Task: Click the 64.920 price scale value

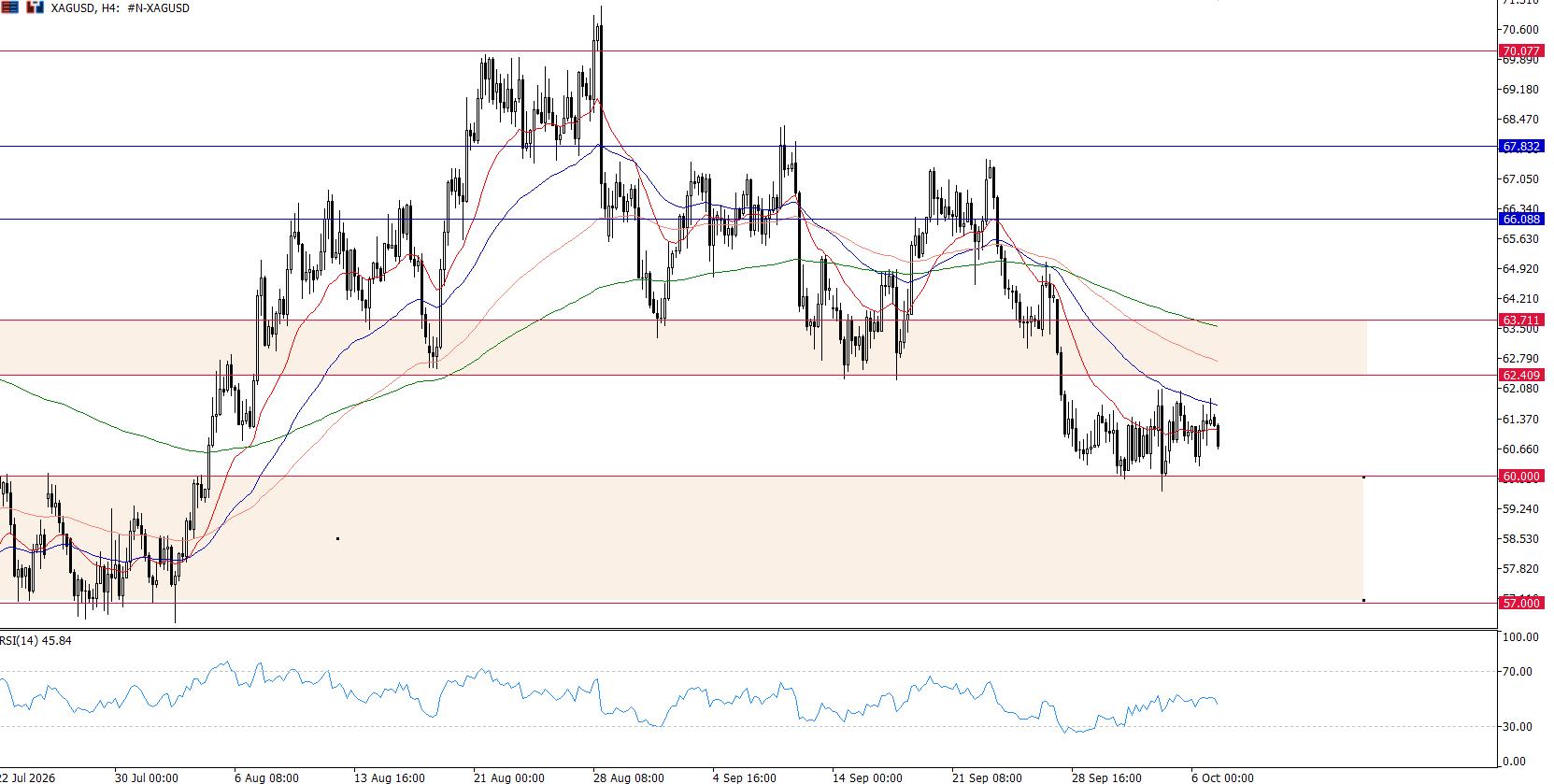Action: click(1520, 269)
